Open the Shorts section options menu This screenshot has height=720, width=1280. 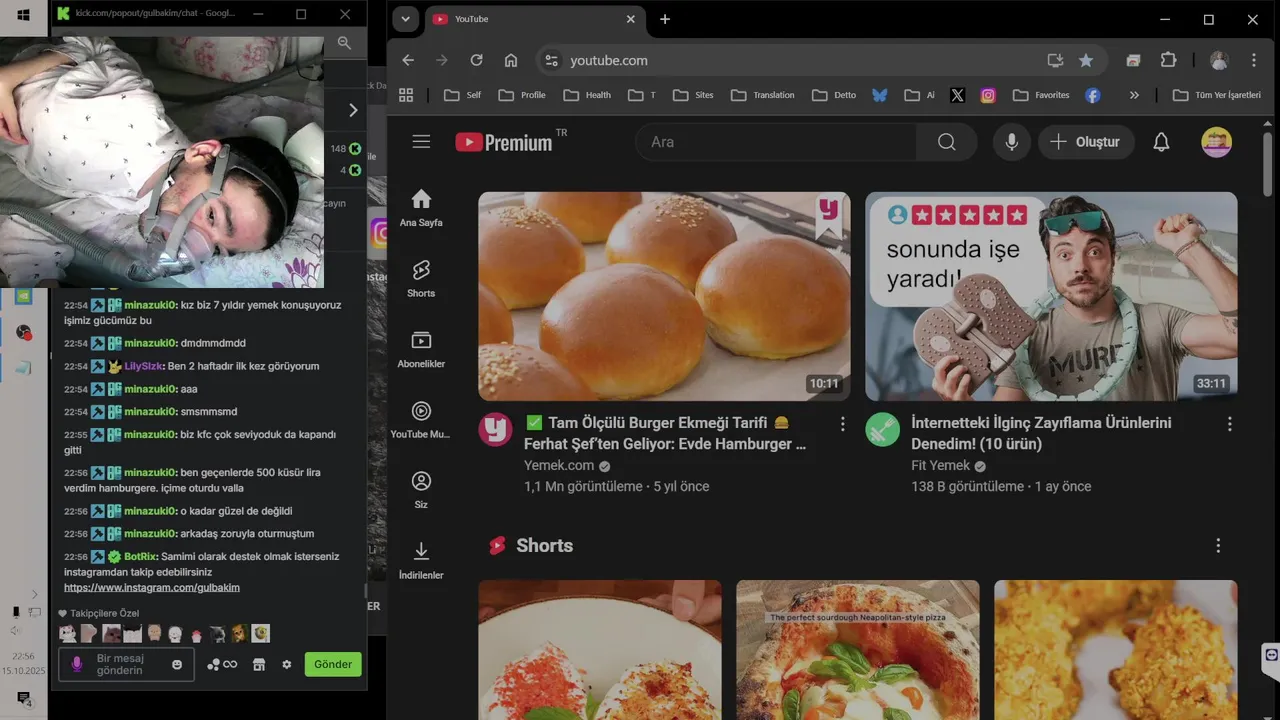[1218, 545]
